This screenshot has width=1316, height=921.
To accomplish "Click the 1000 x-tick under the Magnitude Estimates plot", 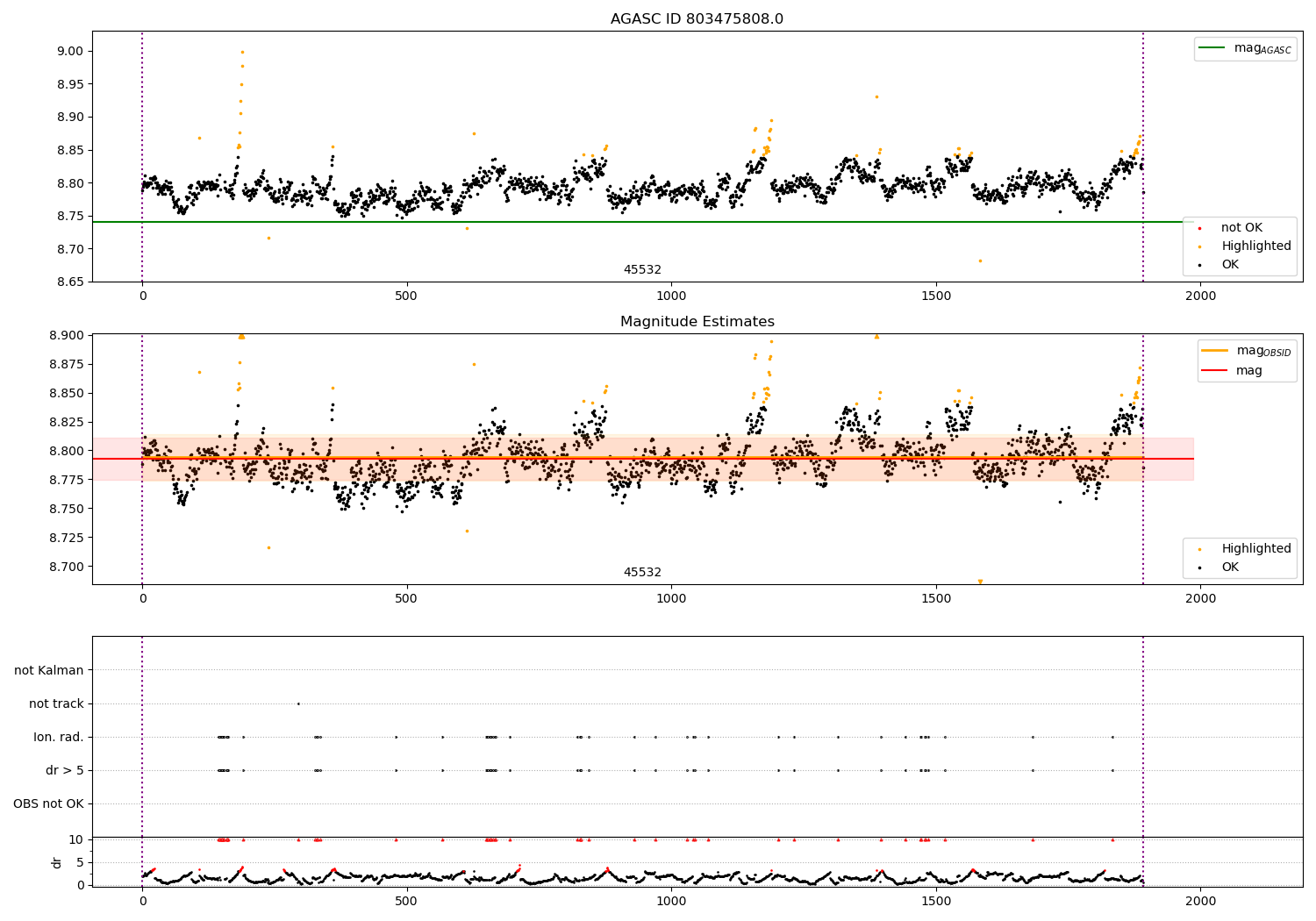I will click(671, 599).
